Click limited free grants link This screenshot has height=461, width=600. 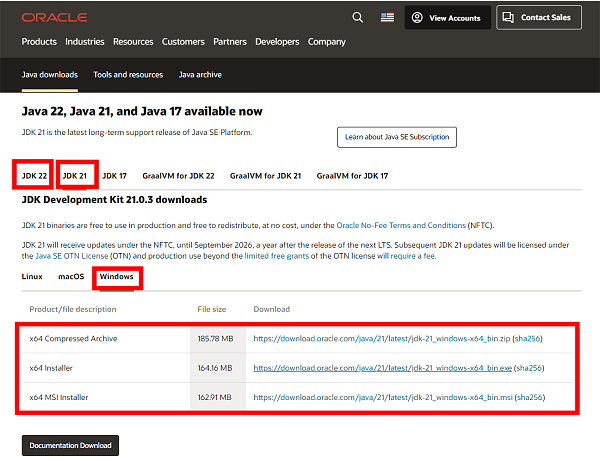coord(277,256)
